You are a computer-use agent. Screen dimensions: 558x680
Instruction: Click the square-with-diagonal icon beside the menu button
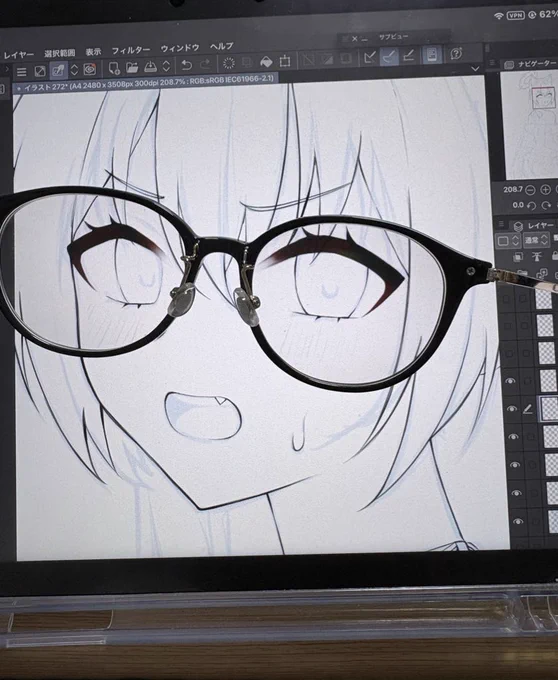[x=40, y=71]
